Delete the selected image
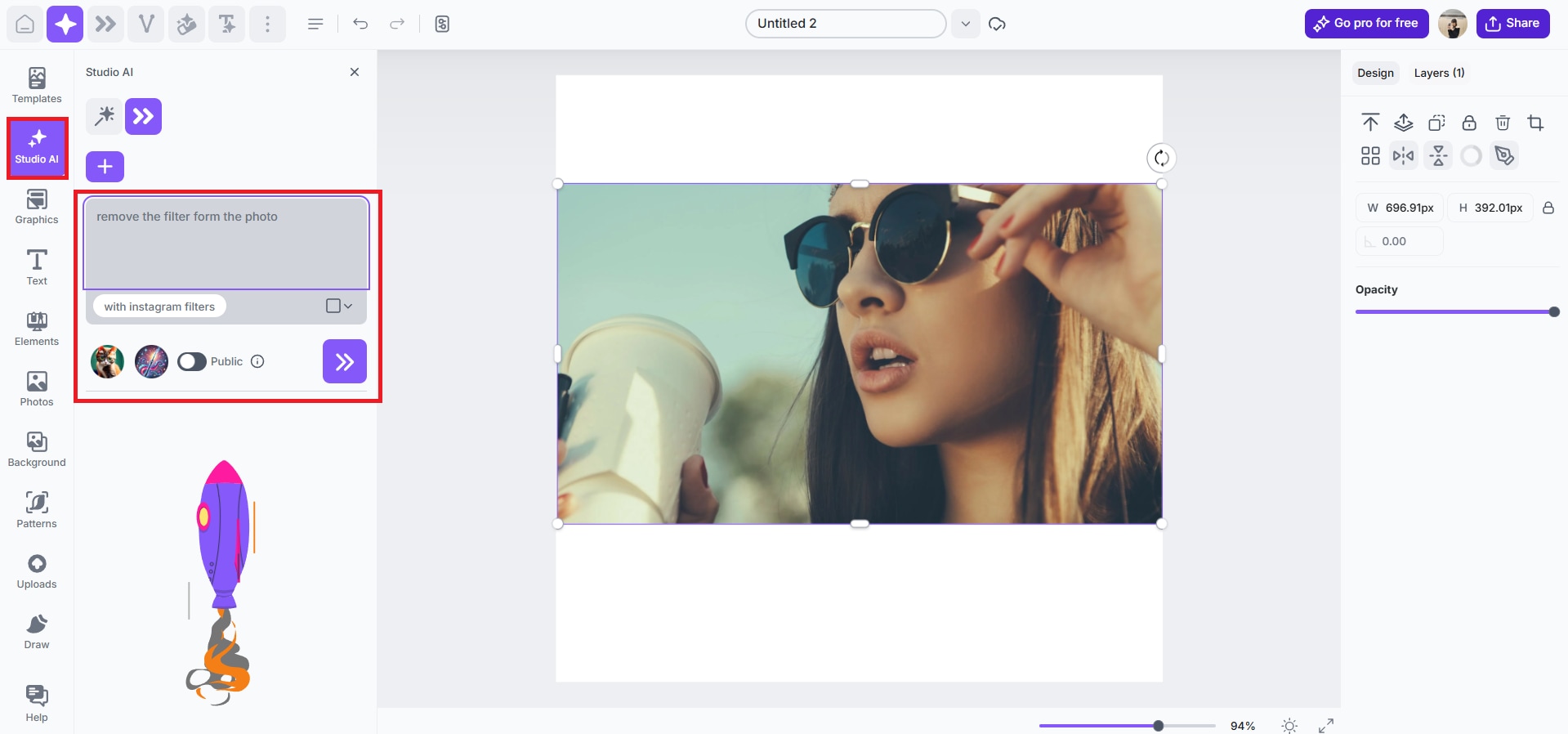The image size is (1568, 734). point(1503,123)
